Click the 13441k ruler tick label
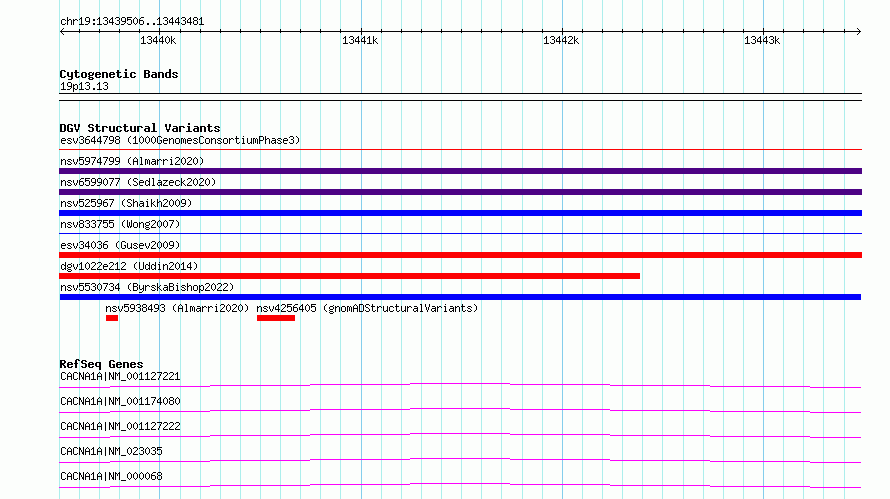The width and height of the screenshot is (890, 499). [x=360, y=40]
